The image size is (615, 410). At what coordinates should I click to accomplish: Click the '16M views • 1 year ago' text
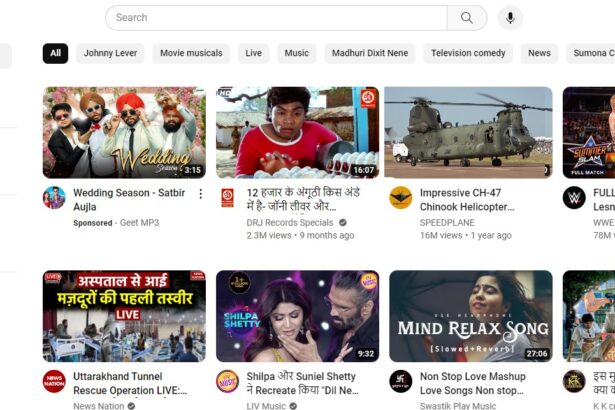tap(466, 235)
